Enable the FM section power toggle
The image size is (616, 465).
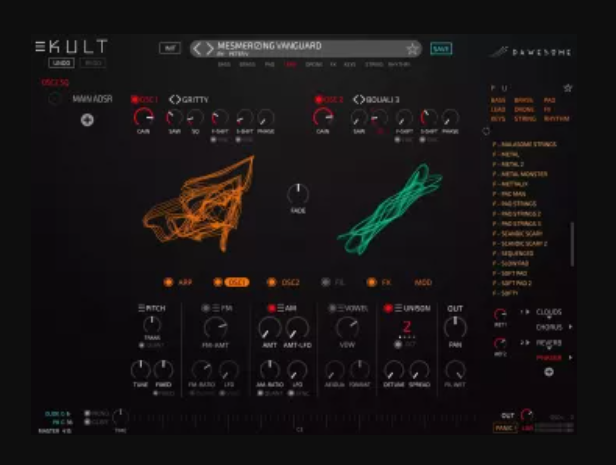[x=205, y=308]
